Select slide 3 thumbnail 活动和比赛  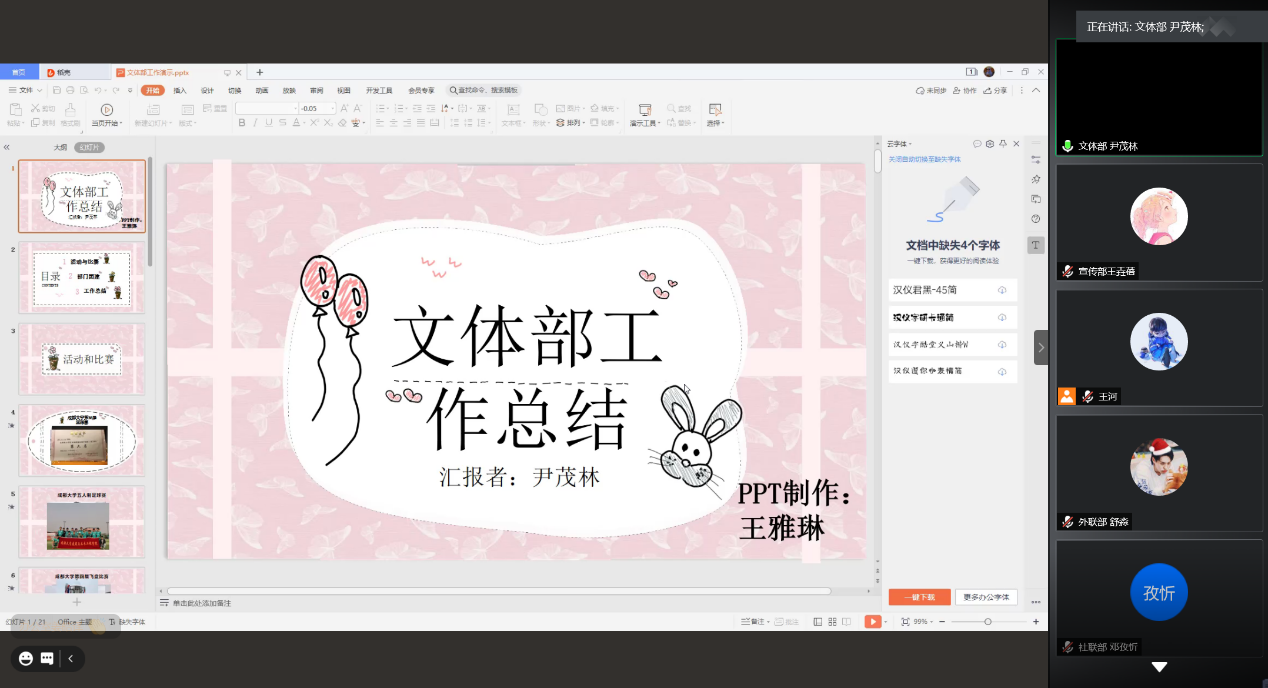[82, 359]
